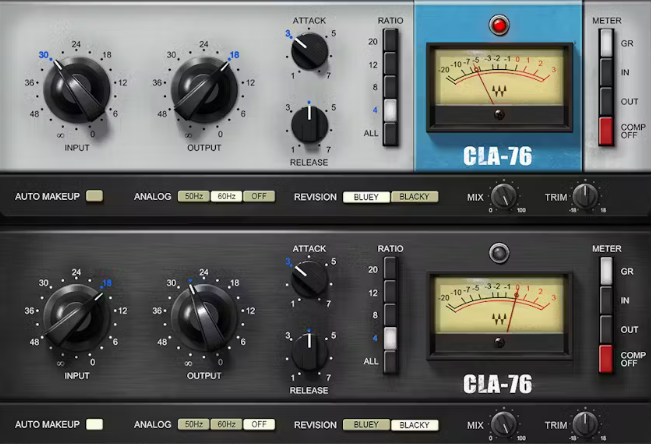Click the Attack knob on the Bluey unit

point(309,52)
